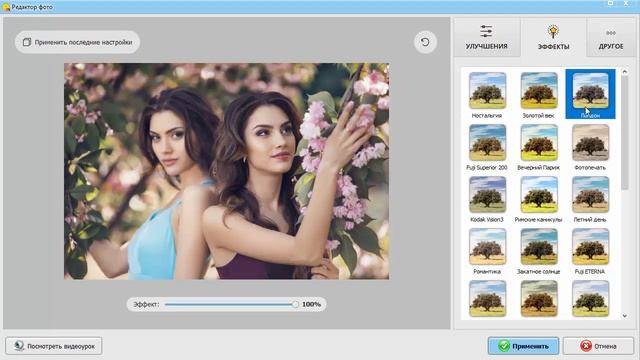Switch to the Улучшения tab
The height and width of the screenshot is (360, 640).
pos(487,37)
